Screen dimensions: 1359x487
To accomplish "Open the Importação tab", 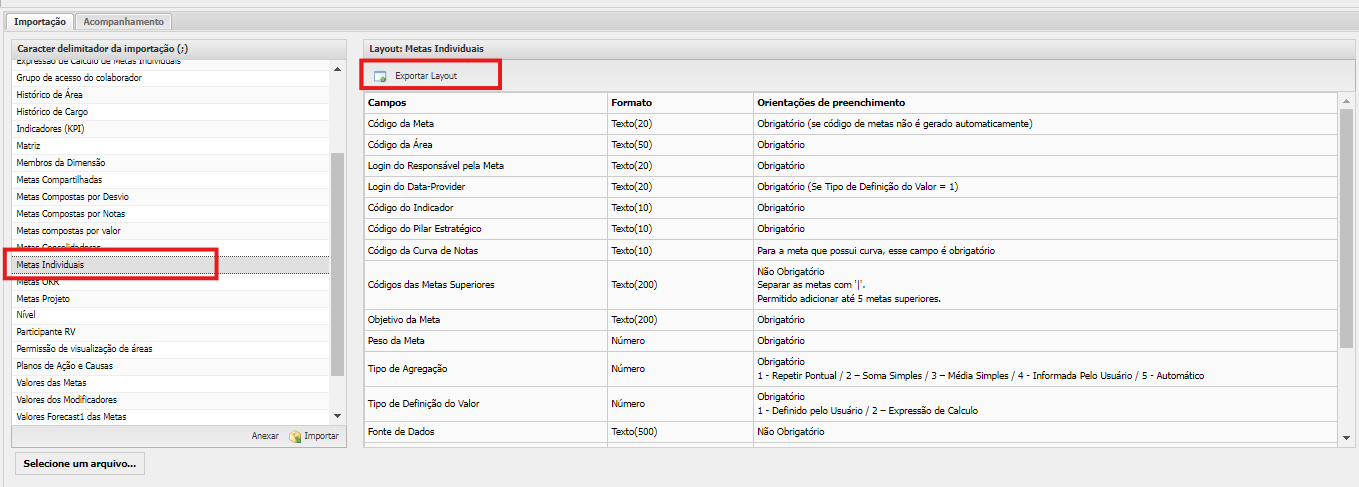I will (41, 21).
